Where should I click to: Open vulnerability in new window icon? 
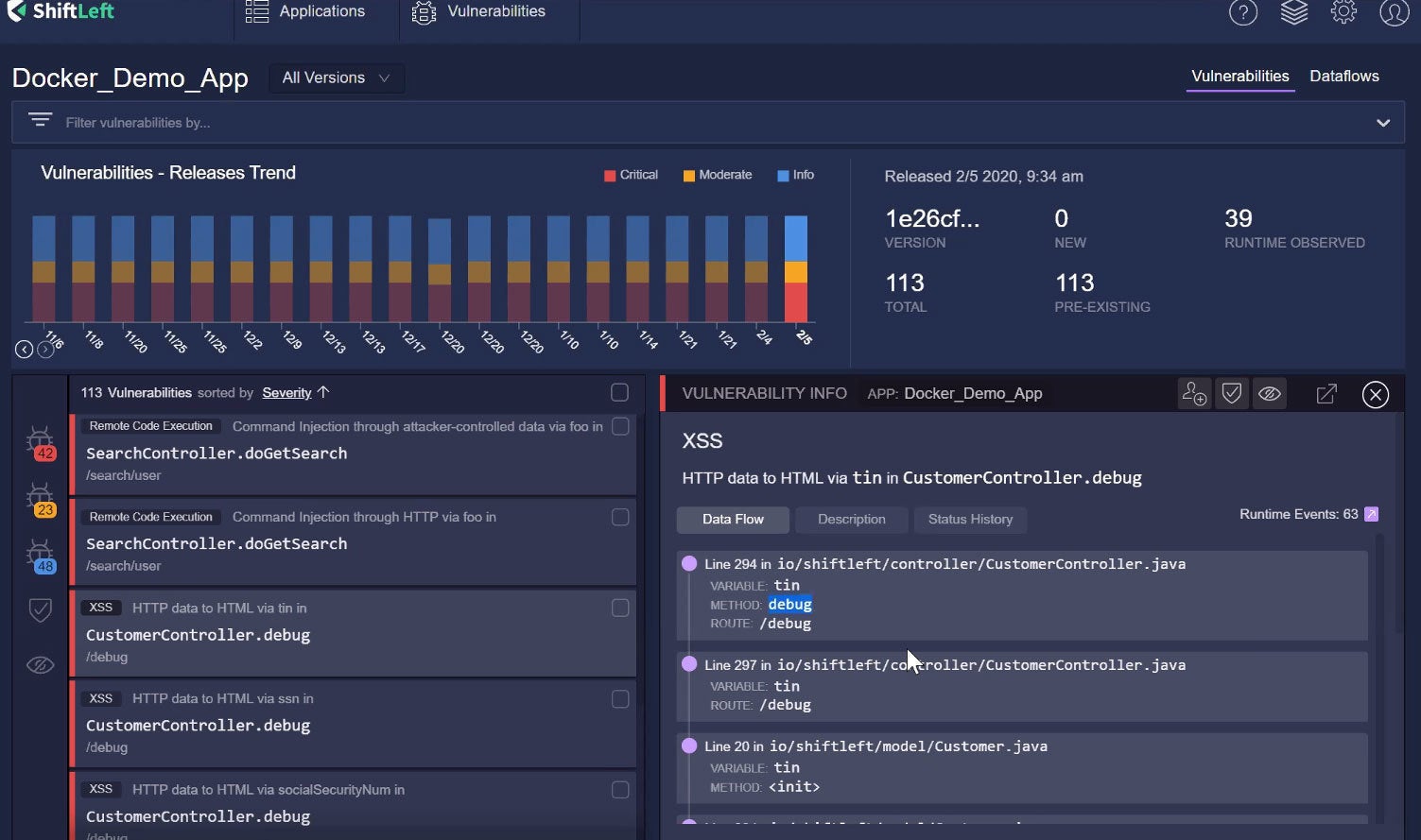click(1326, 394)
